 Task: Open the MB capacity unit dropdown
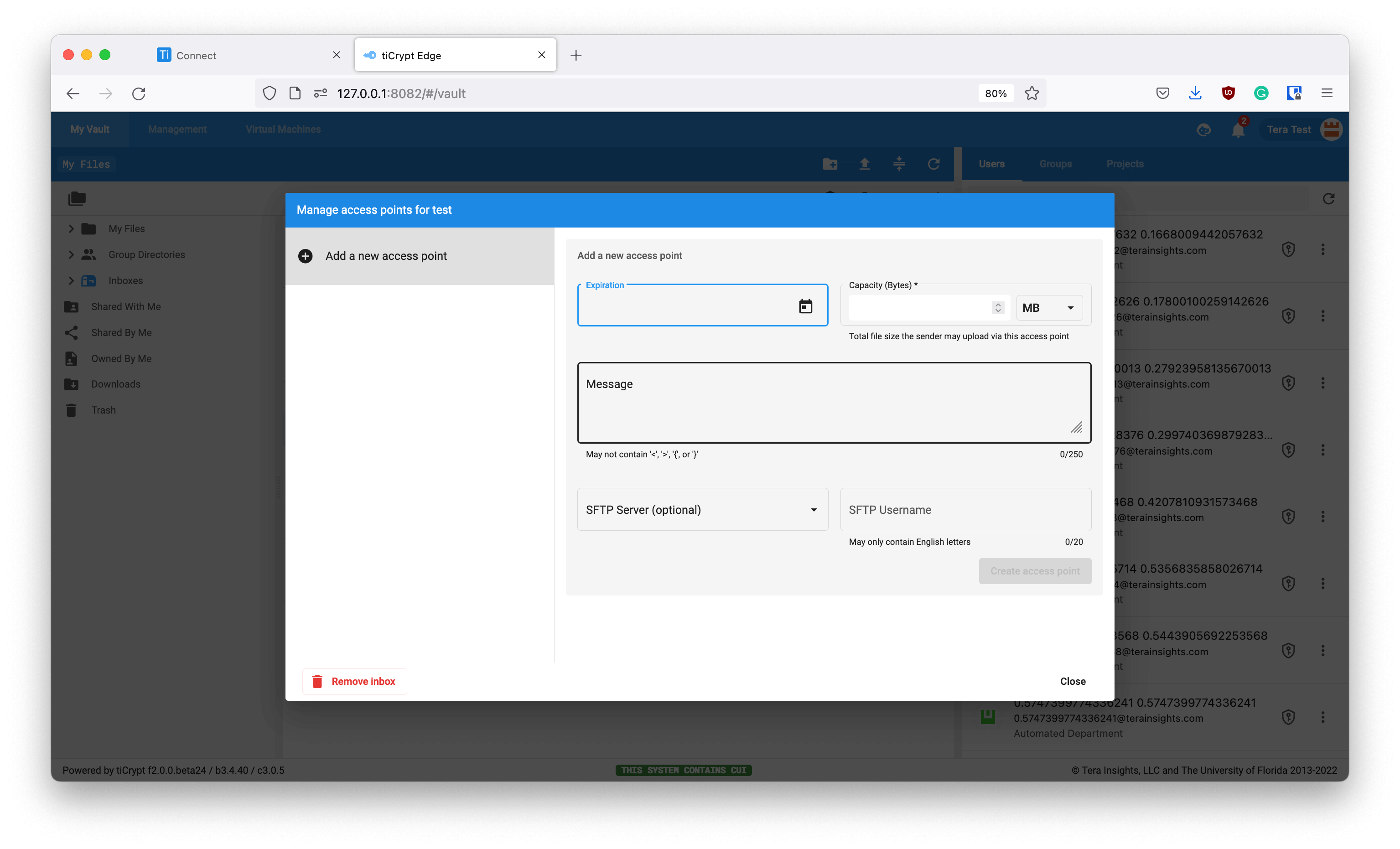point(1049,307)
